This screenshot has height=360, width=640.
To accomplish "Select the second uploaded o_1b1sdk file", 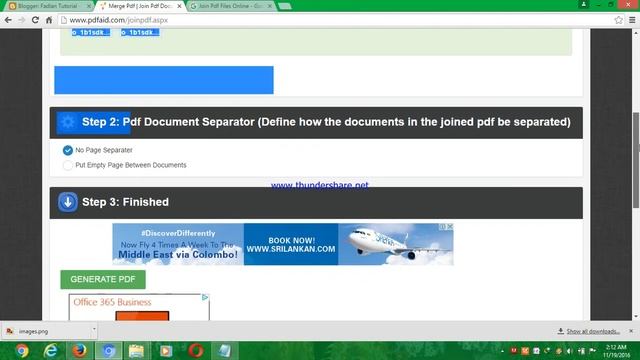I will pos(140,32).
